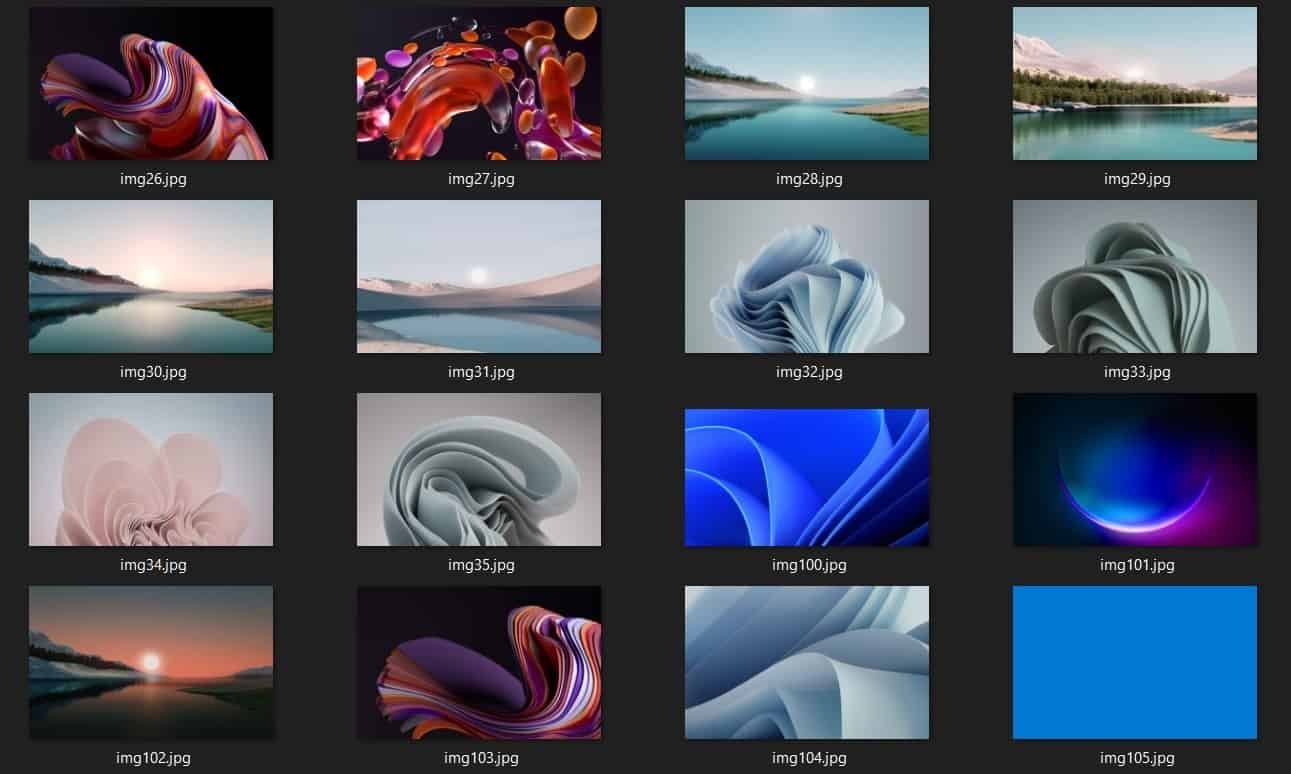Image resolution: width=1291 pixels, height=774 pixels.
Task: Click the file name img101.jpg
Action: tap(1137, 565)
